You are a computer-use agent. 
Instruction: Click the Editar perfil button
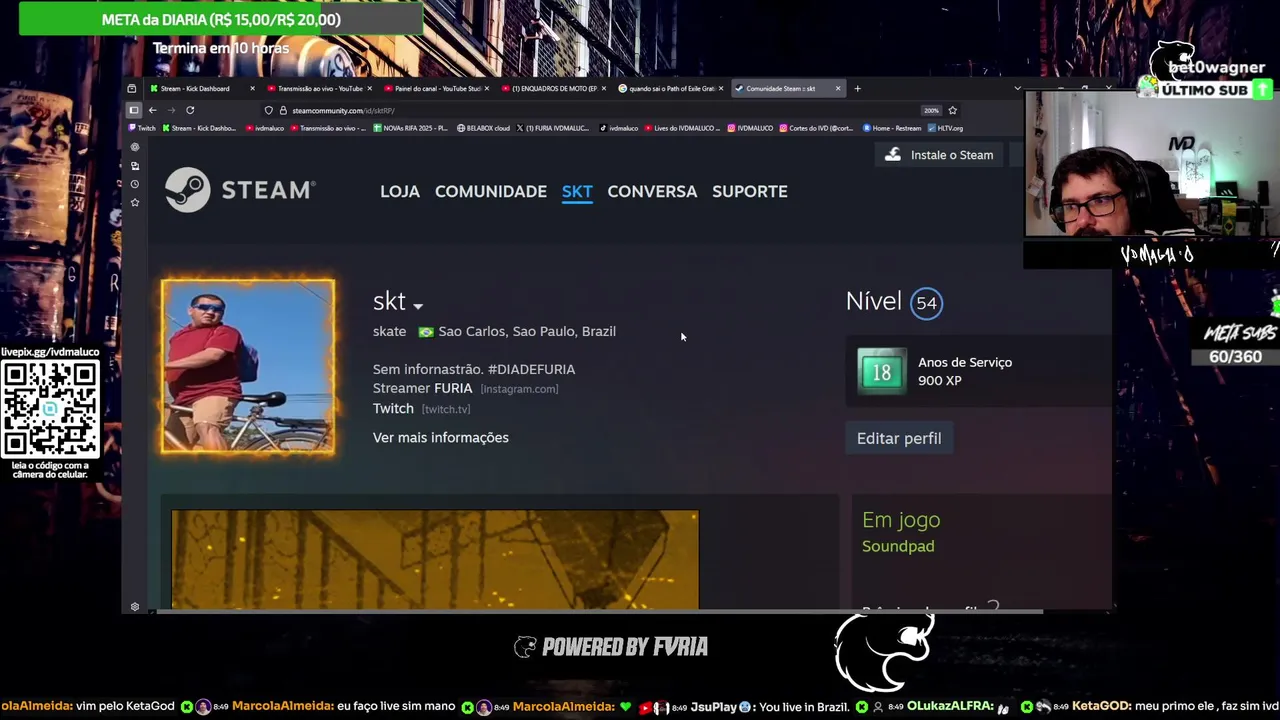pyautogui.click(x=899, y=438)
